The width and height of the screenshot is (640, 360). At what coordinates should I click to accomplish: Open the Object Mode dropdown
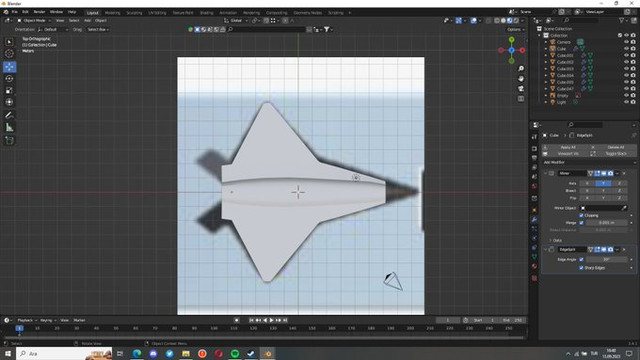pos(34,20)
